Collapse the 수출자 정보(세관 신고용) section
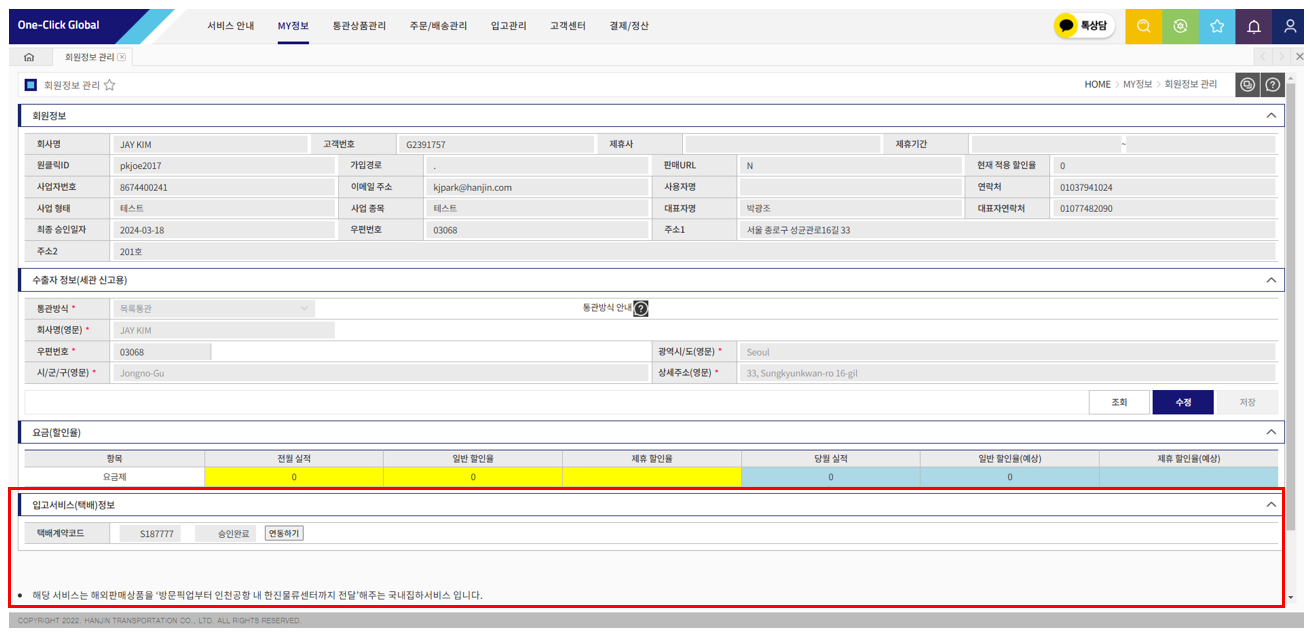 (1271, 280)
